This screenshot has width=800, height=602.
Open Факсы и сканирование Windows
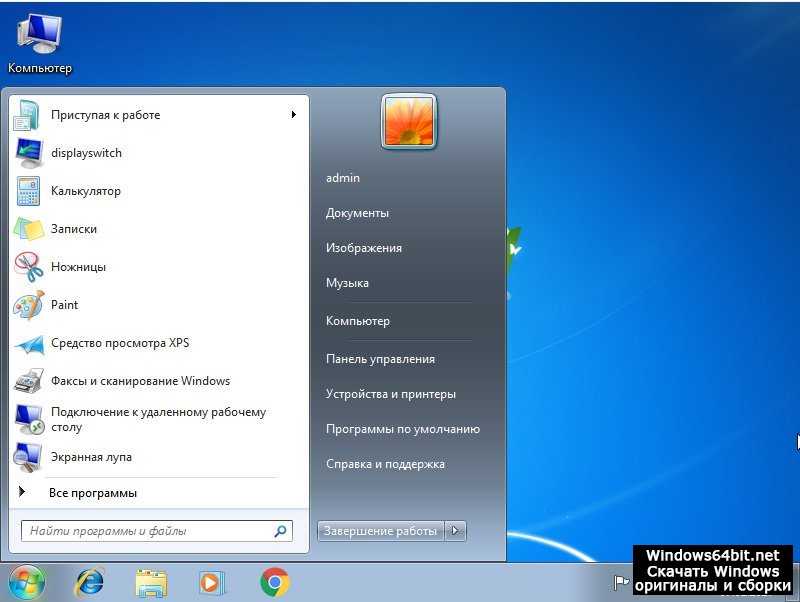click(x=140, y=381)
